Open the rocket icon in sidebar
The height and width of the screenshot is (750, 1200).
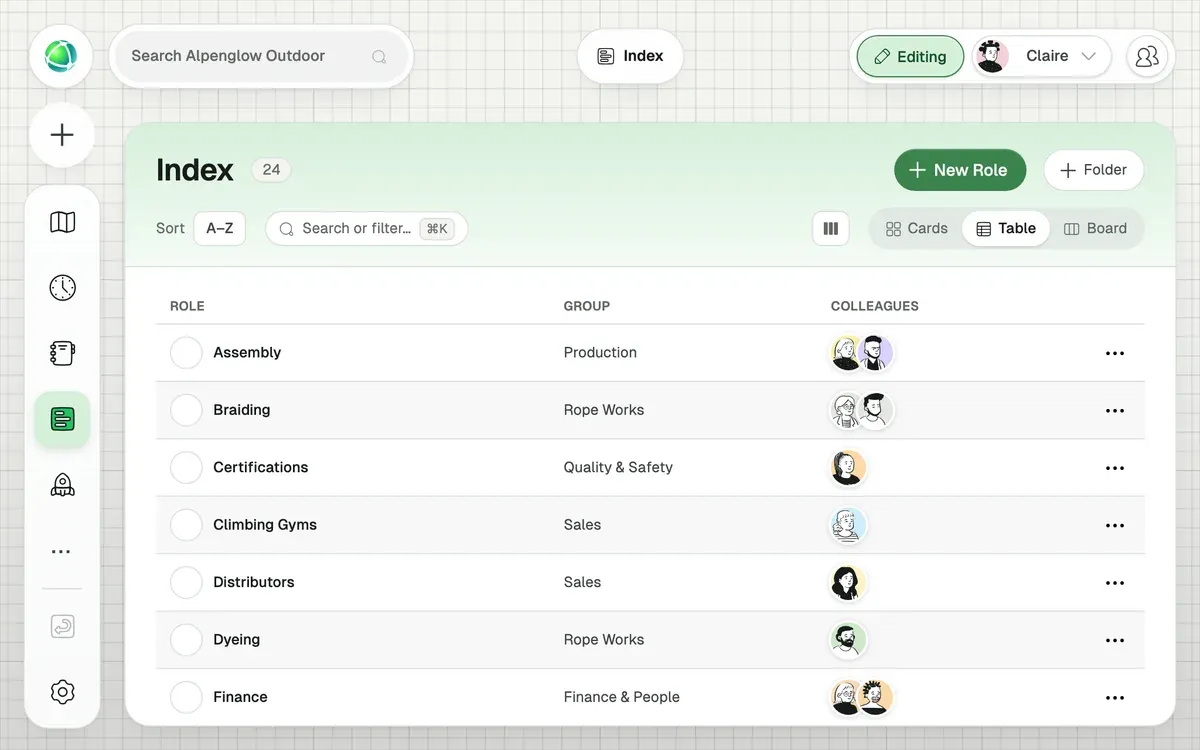pos(62,485)
